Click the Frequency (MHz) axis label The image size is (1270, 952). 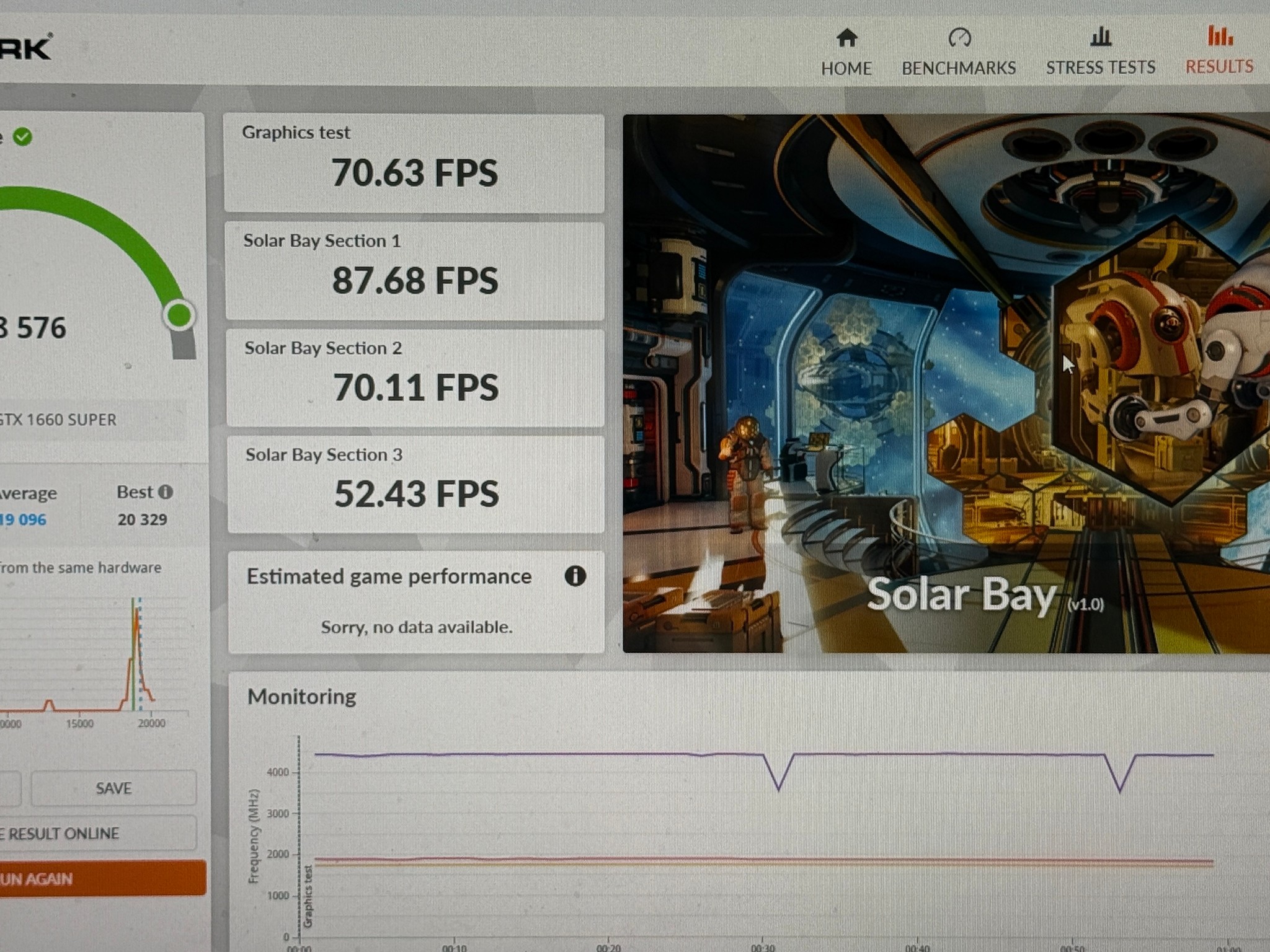pyautogui.click(x=254, y=836)
